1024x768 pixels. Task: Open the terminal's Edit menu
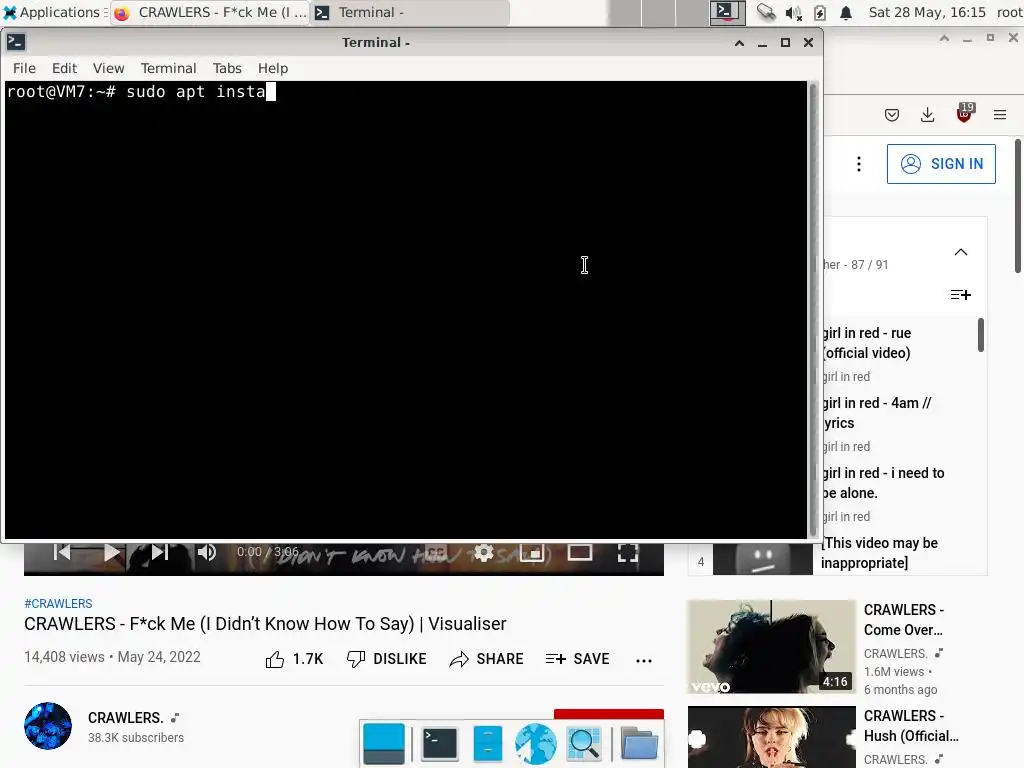[65, 68]
